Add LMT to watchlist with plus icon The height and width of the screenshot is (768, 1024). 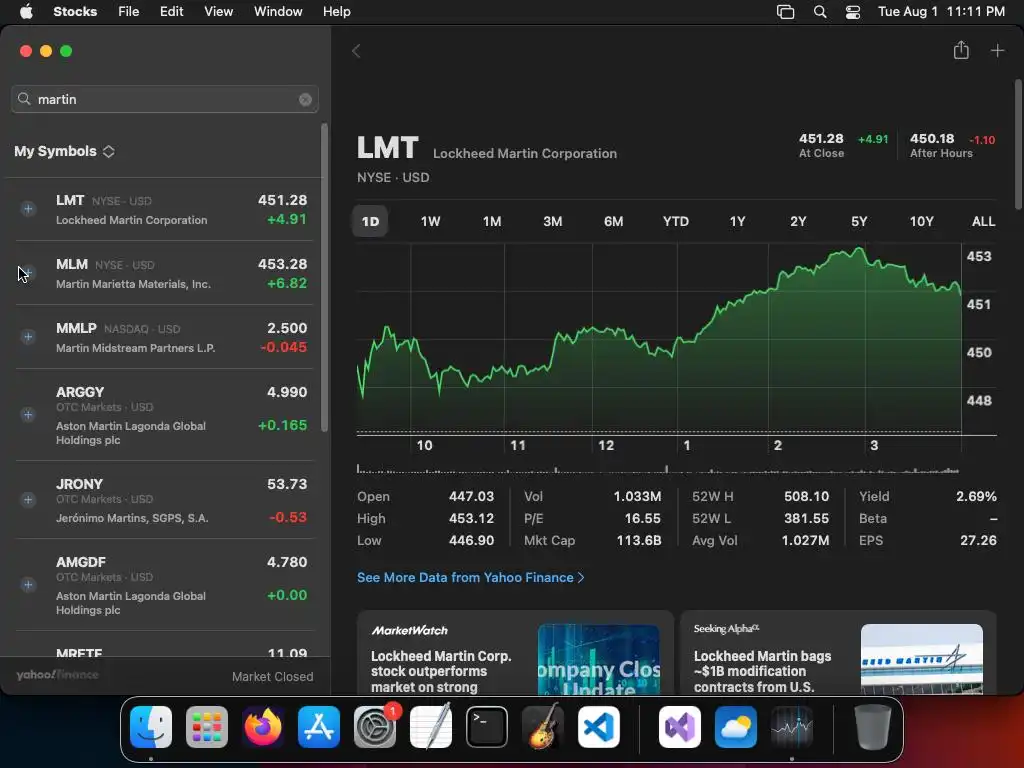28,209
